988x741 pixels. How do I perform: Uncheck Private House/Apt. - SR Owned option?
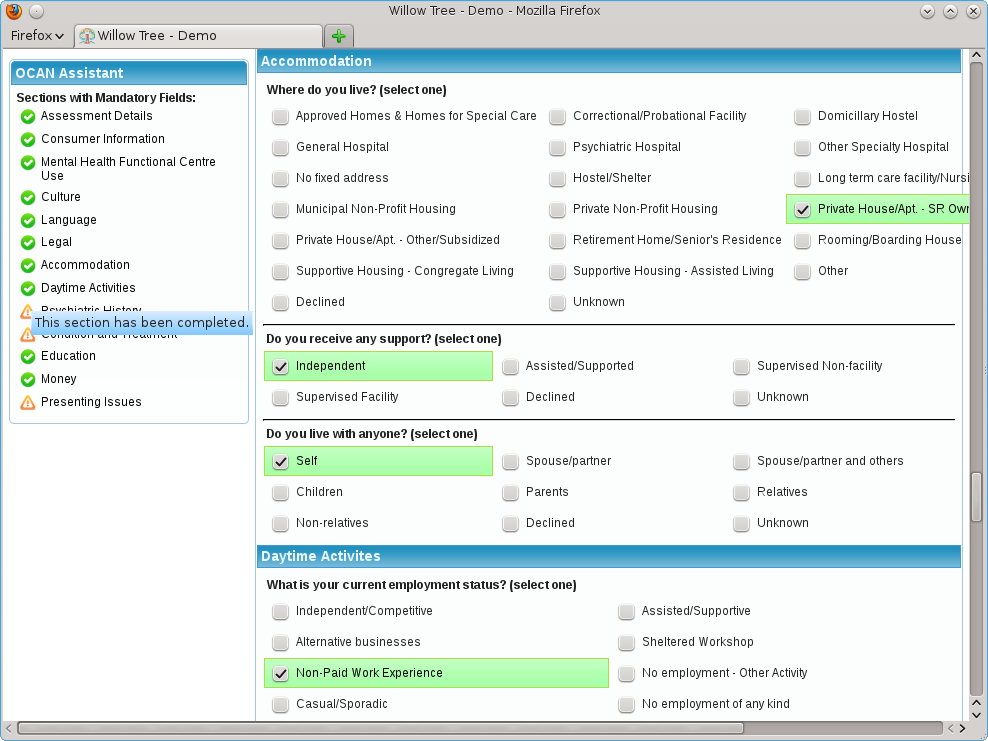click(x=802, y=209)
